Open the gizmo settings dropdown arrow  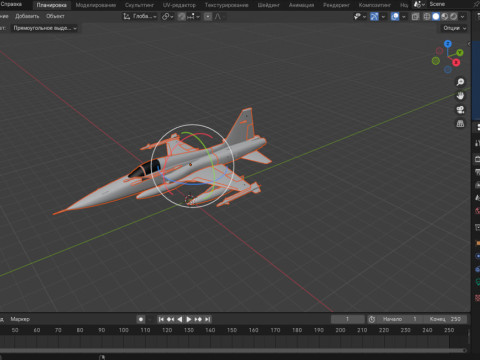[x=383, y=16]
